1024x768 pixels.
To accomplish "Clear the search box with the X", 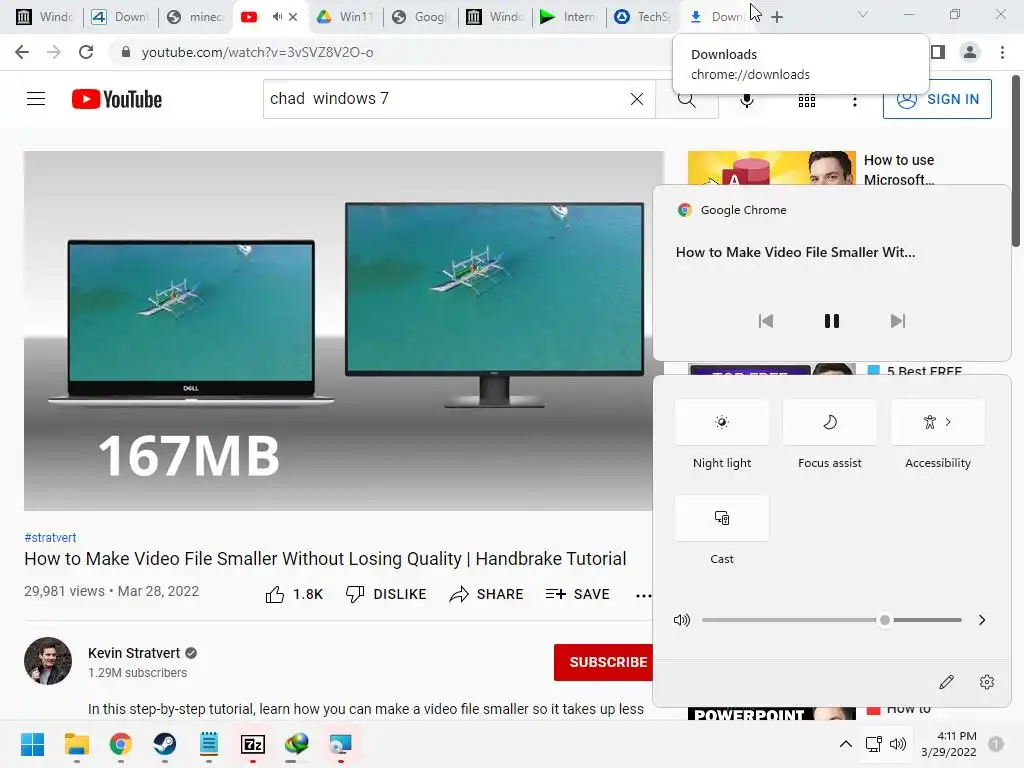I will click(637, 99).
